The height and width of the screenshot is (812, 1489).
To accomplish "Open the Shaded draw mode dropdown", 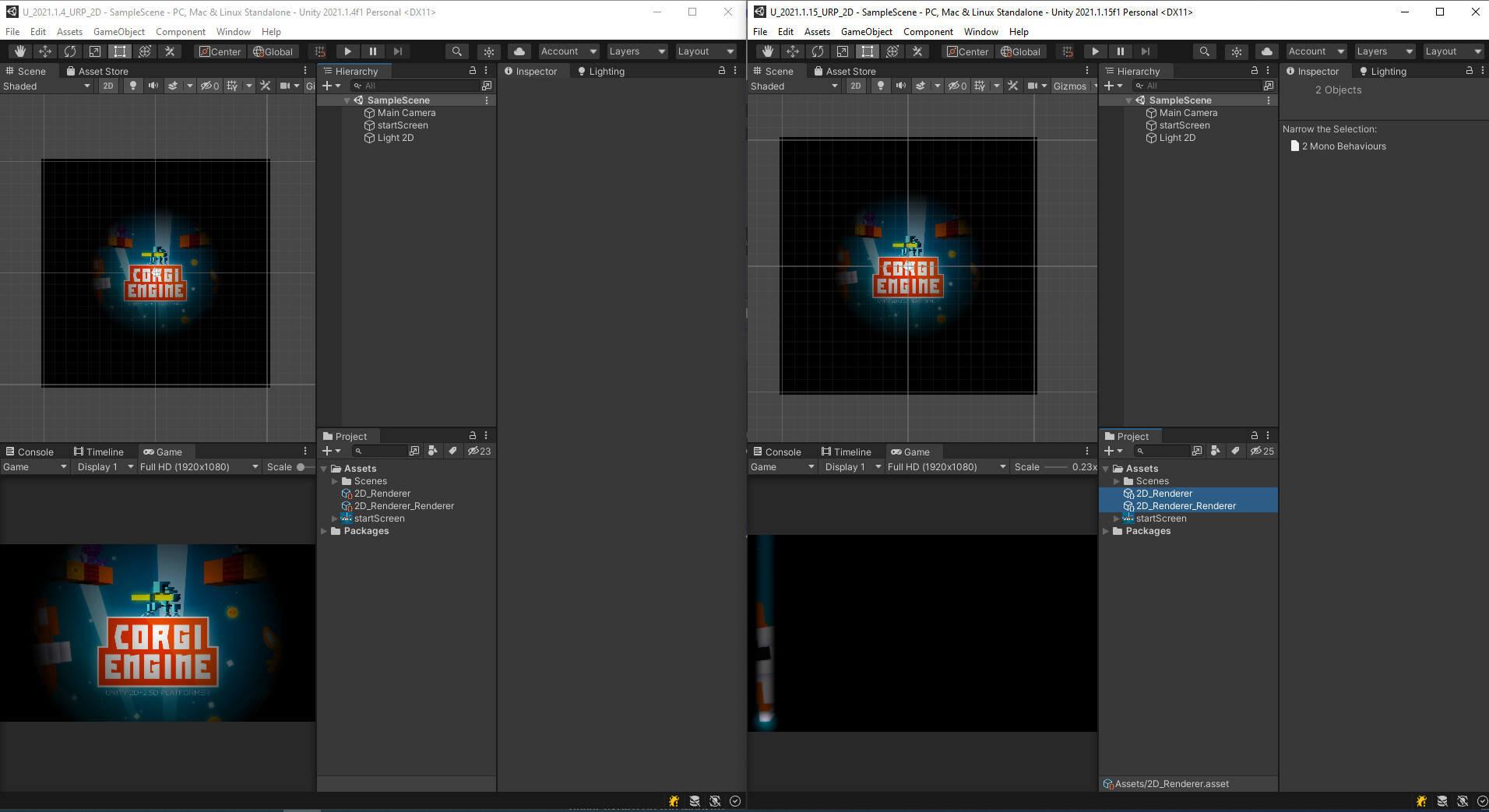I will click(x=47, y=86).
